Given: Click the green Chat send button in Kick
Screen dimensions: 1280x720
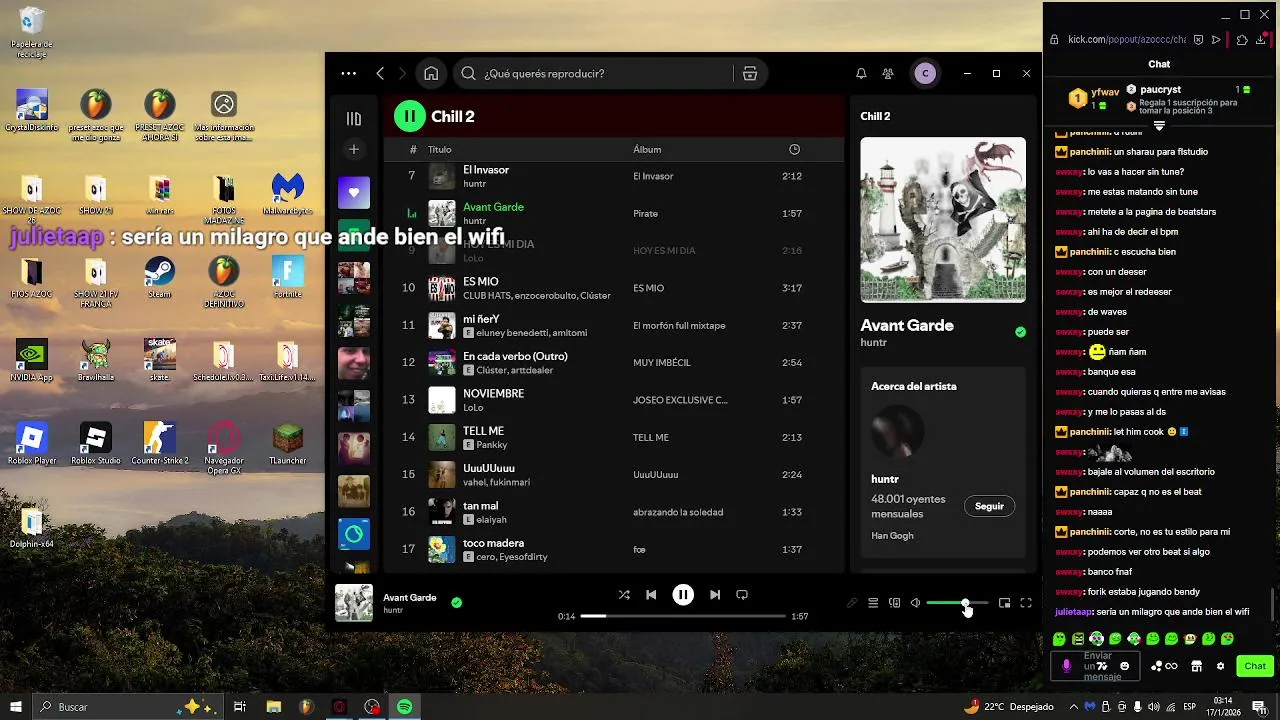Looking at the screenshot, I should (1255, 666).
